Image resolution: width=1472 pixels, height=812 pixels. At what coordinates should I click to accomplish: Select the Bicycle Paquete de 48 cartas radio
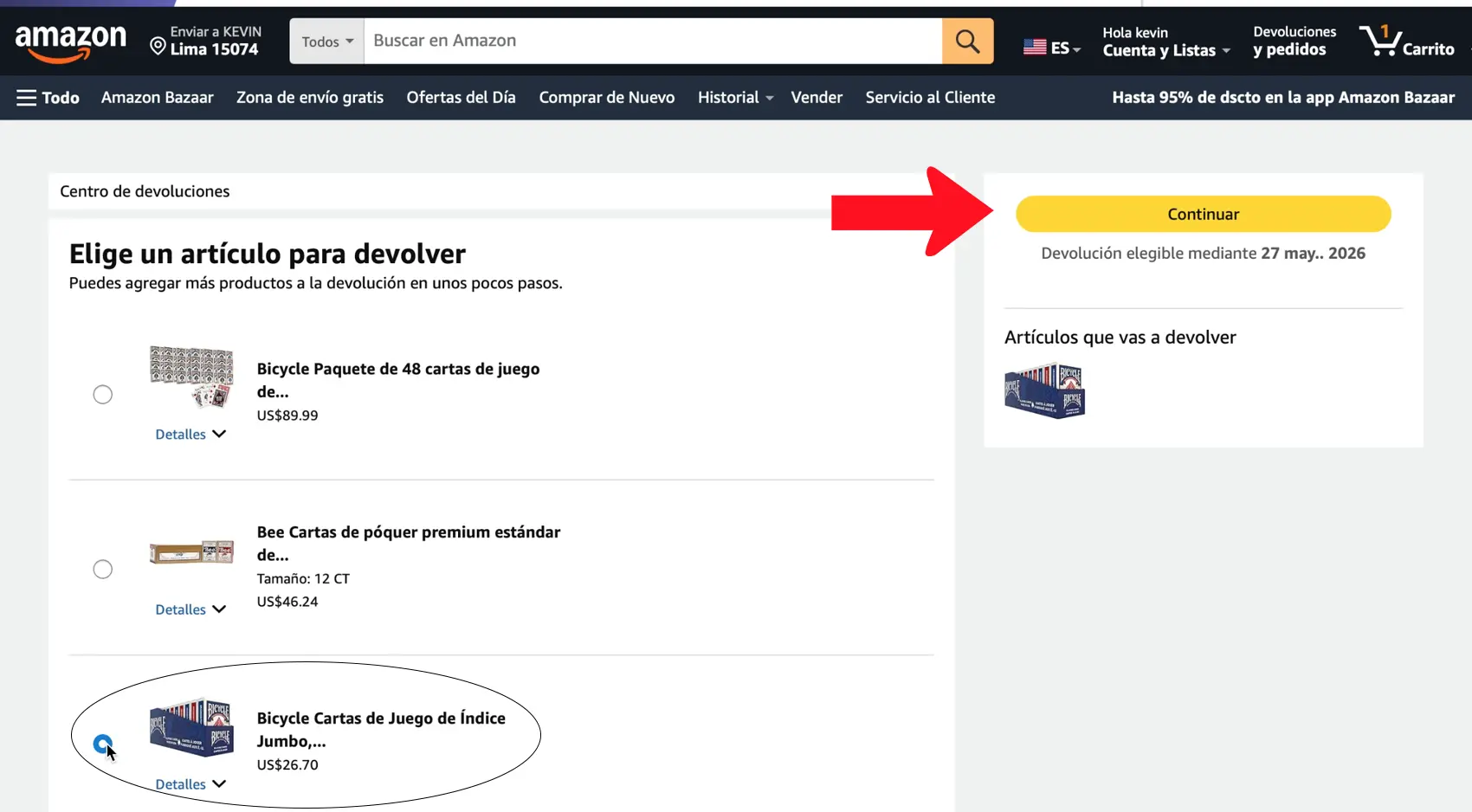pos(103,395)
